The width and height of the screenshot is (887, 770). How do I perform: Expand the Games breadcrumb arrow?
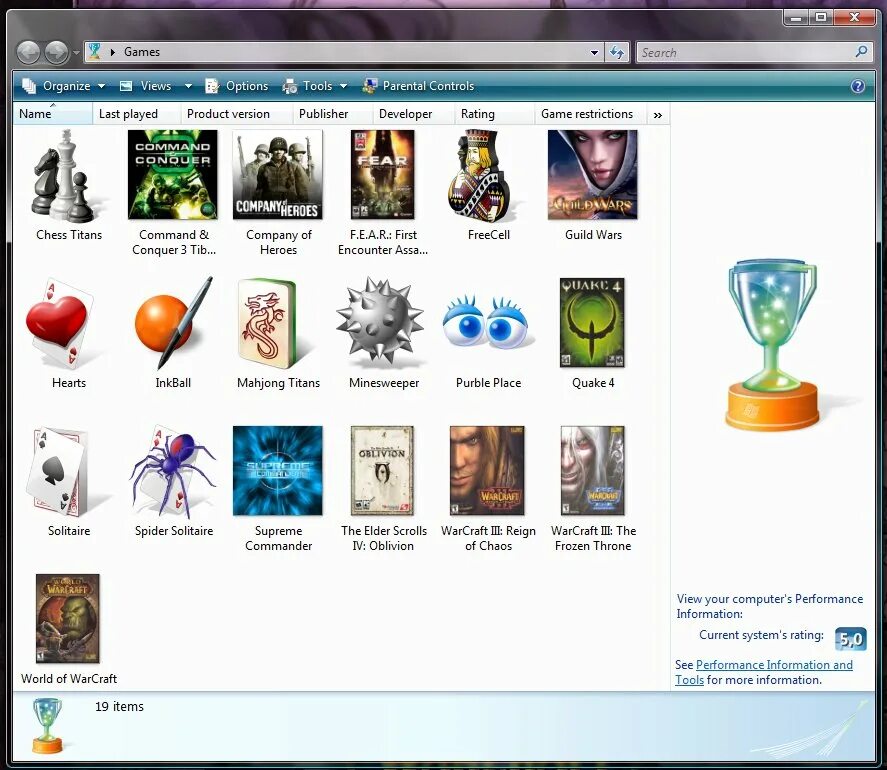[113, 52]
